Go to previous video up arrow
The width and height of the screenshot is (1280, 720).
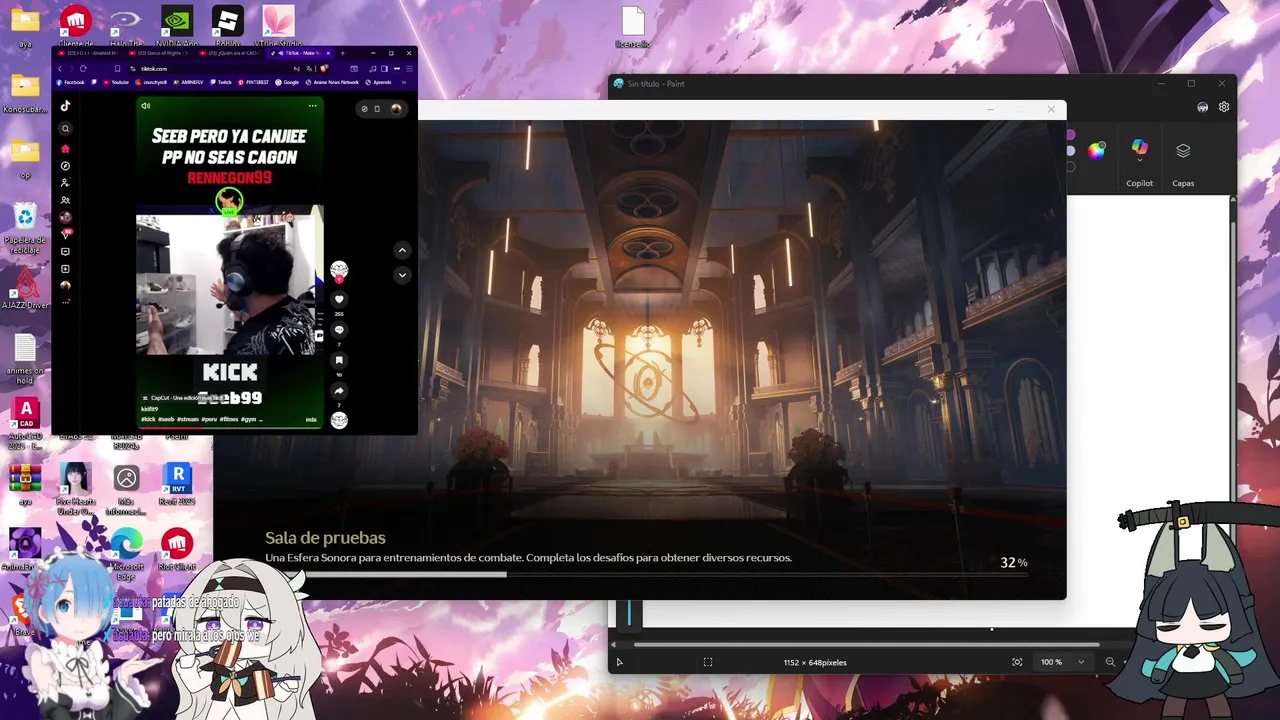pyautogui.click(x=402, y=250)
